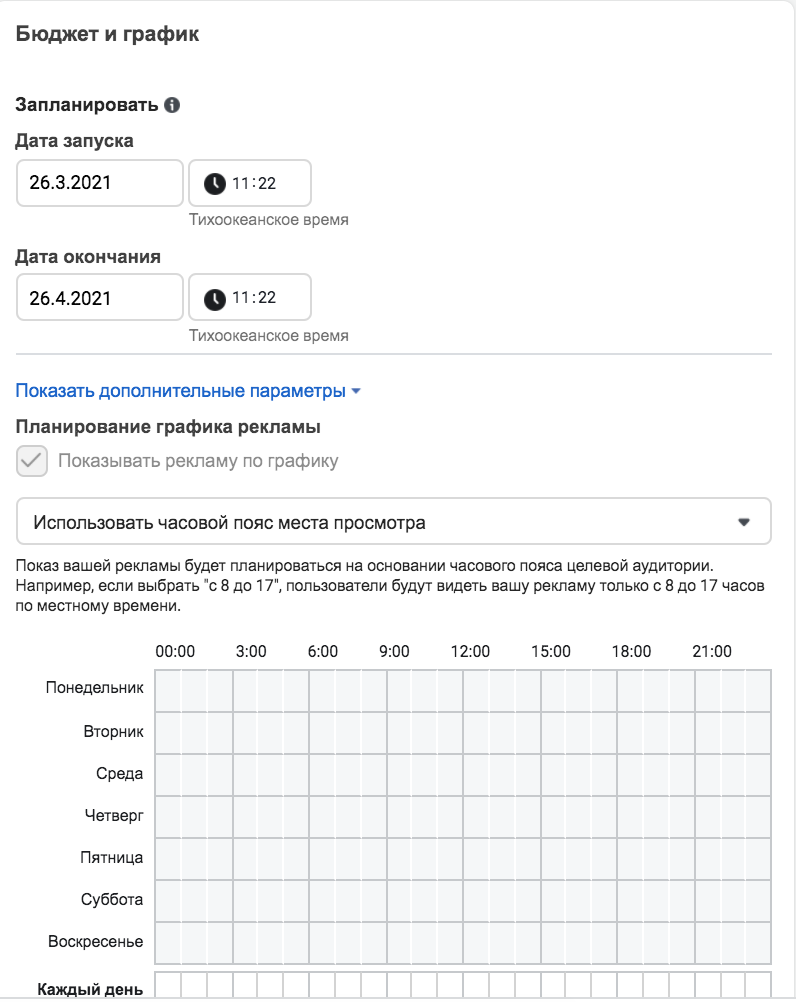Click the info icon next to Запланировать
This screenshot has height=1002, width=796.
click(172, 105)
